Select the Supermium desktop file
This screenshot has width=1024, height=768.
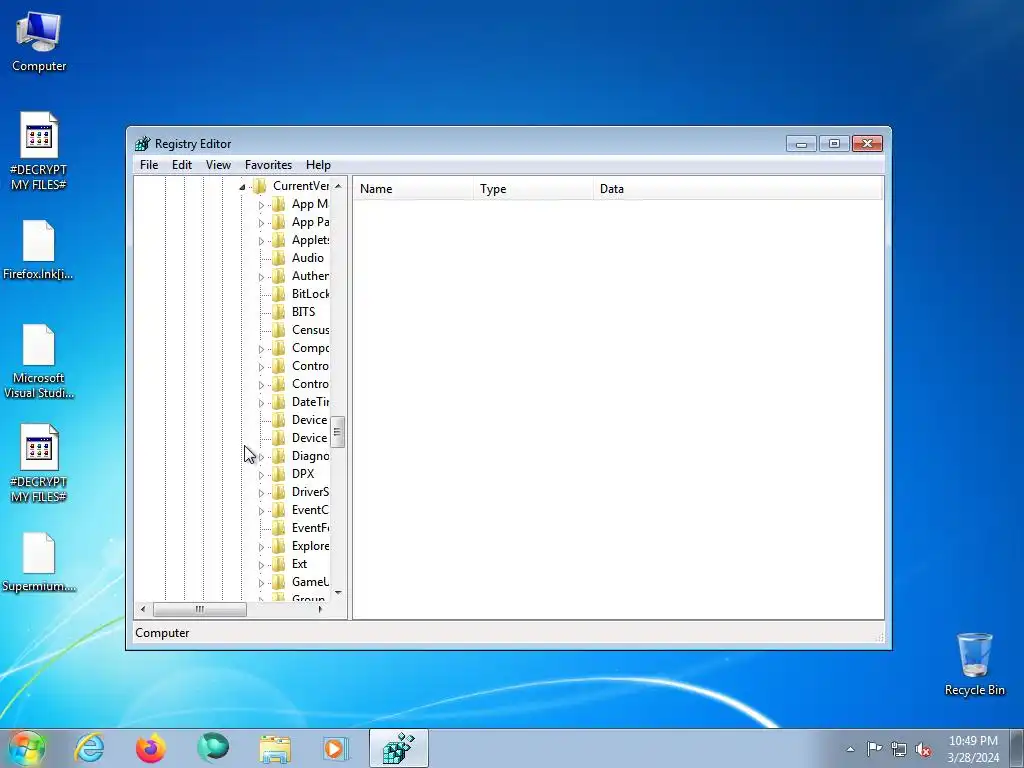click(x=39, y=562)
